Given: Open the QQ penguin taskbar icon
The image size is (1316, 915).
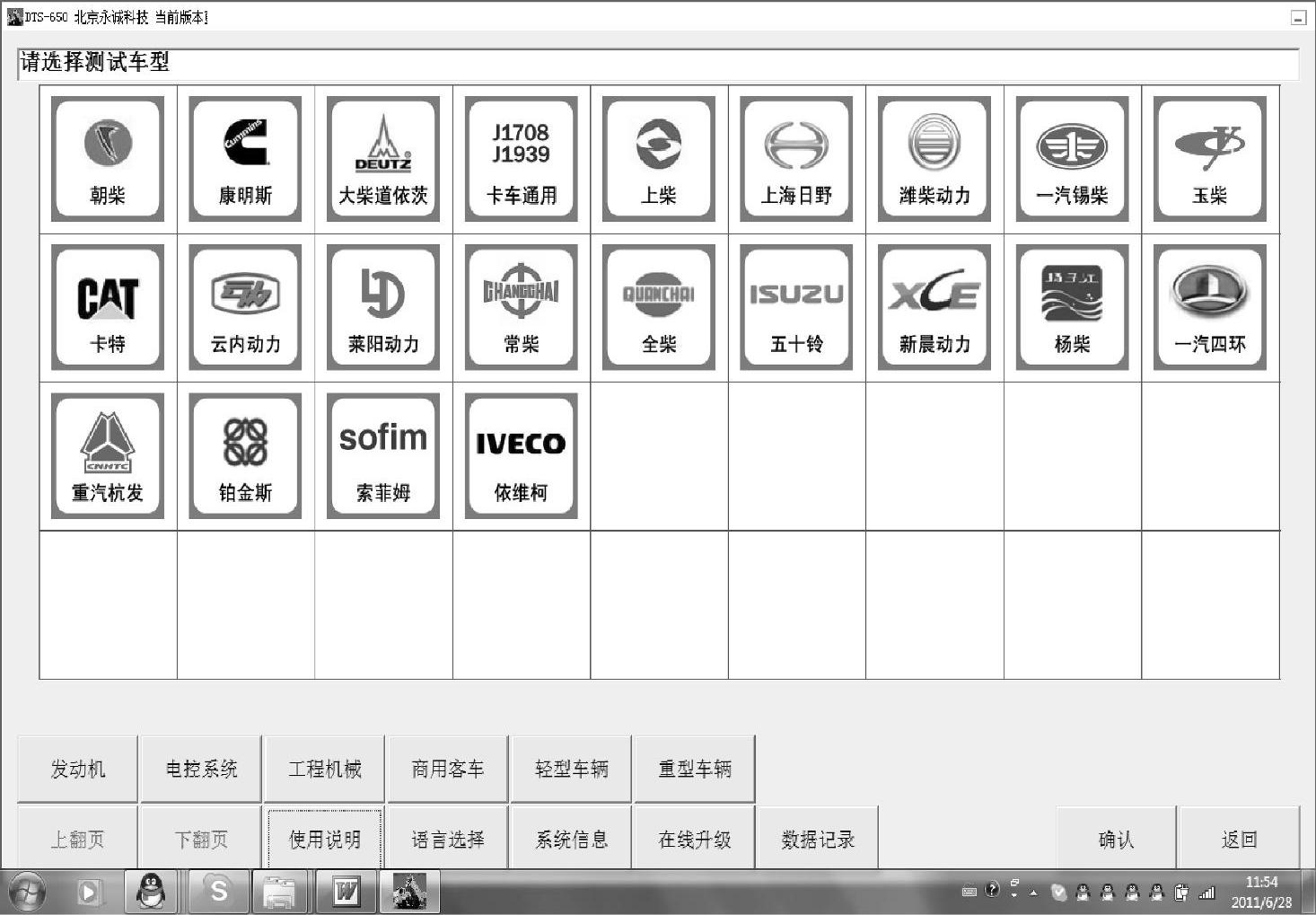Looking at the screenshot, I should 150,892.
